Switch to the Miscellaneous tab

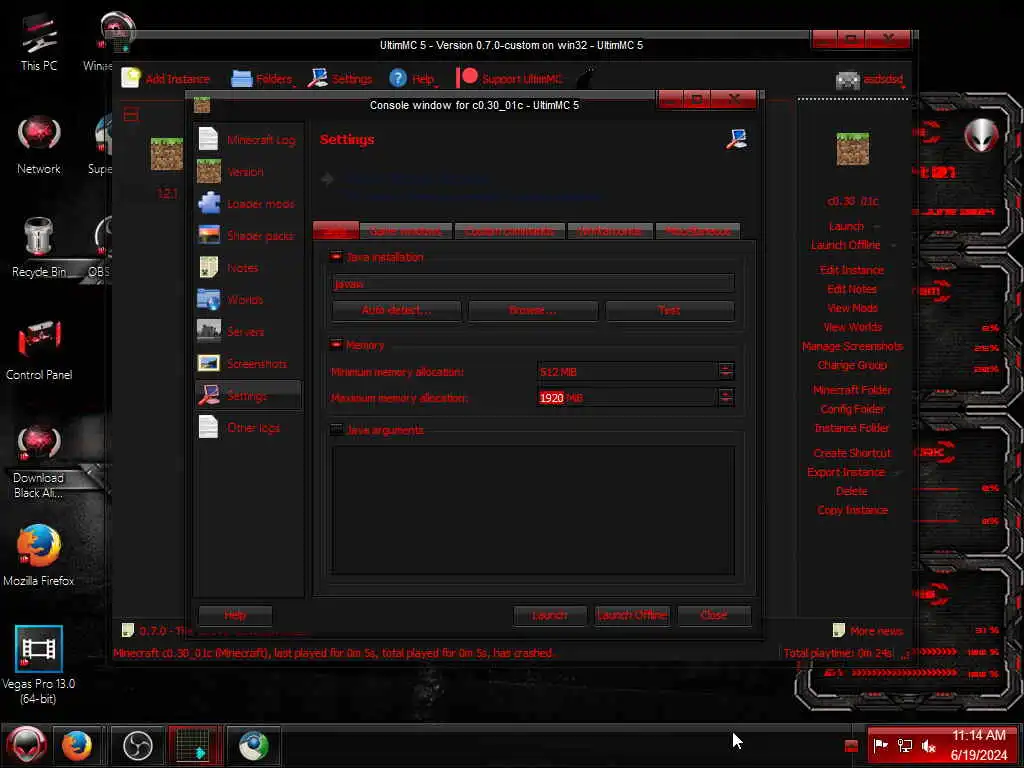(x=697, y=231)
